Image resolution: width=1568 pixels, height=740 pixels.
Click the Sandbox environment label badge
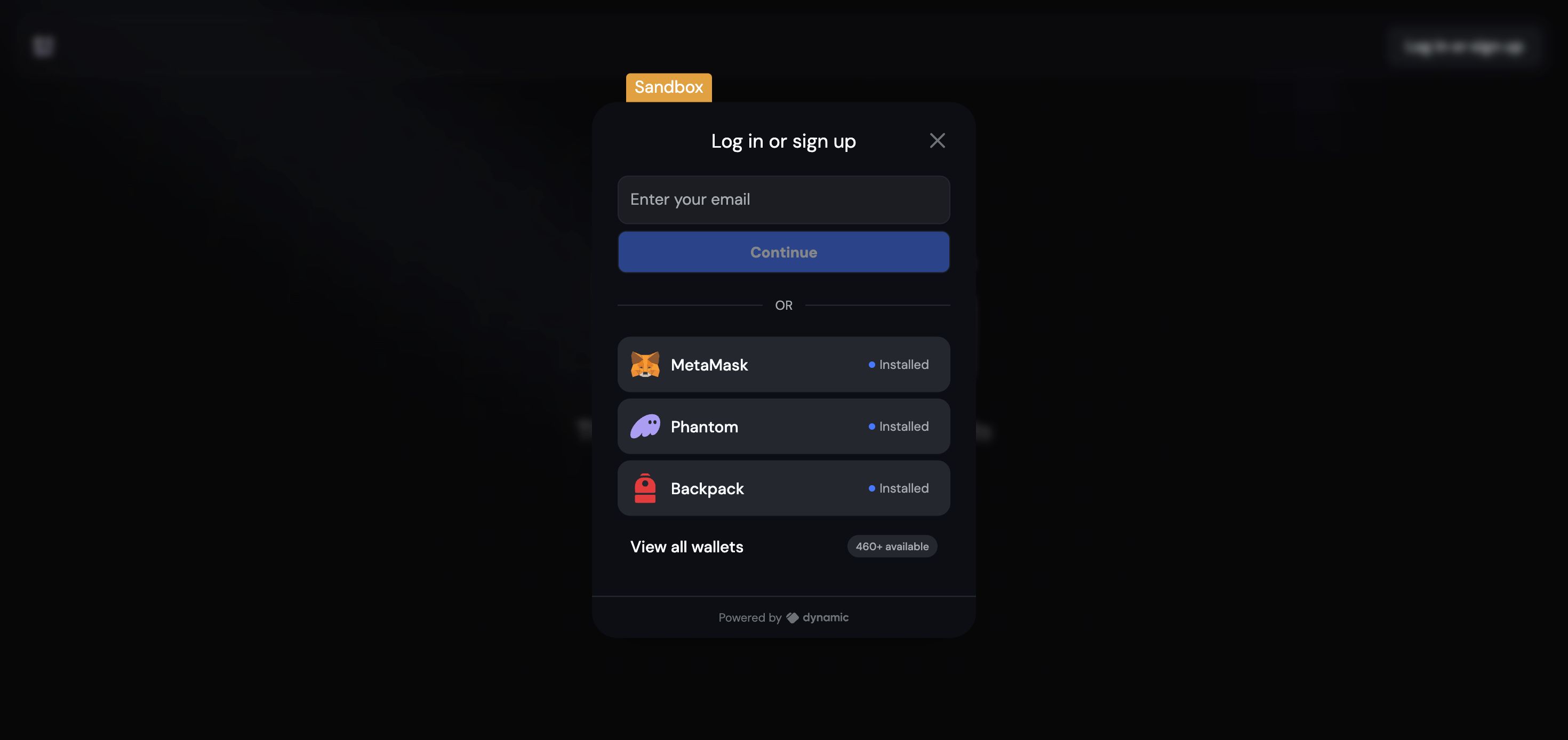(x=668, y=87)
